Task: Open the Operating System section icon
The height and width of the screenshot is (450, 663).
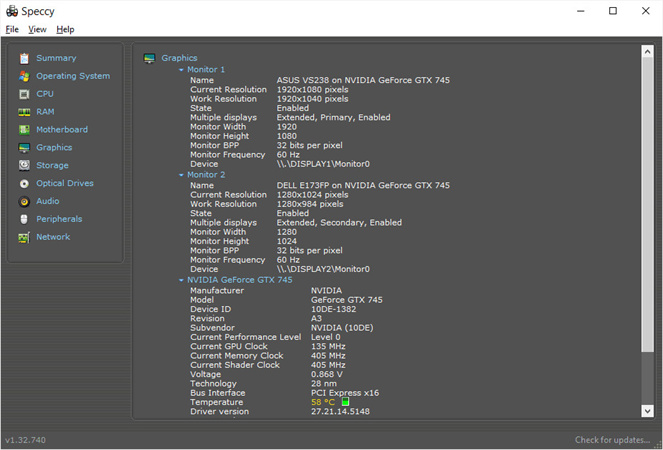Action: tap(24, 76)
